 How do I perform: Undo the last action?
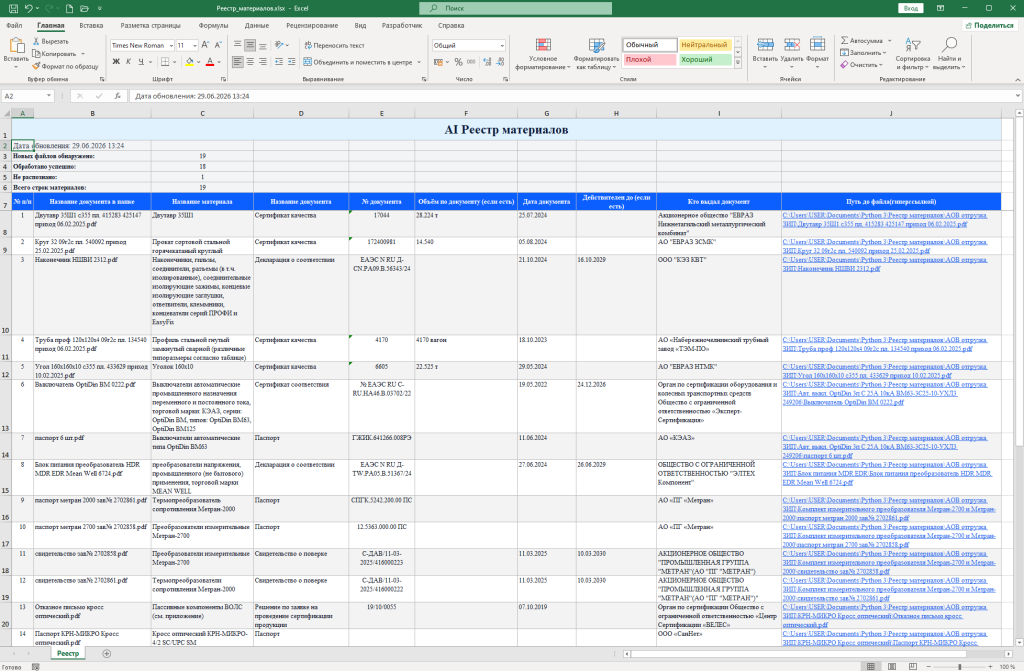coord(29,8)
